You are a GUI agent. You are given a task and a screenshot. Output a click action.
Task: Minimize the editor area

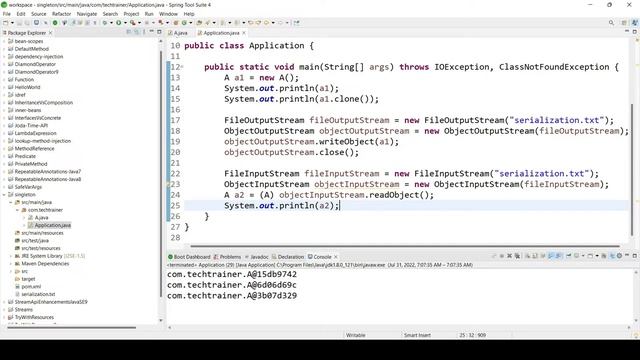tap(627, 31)
